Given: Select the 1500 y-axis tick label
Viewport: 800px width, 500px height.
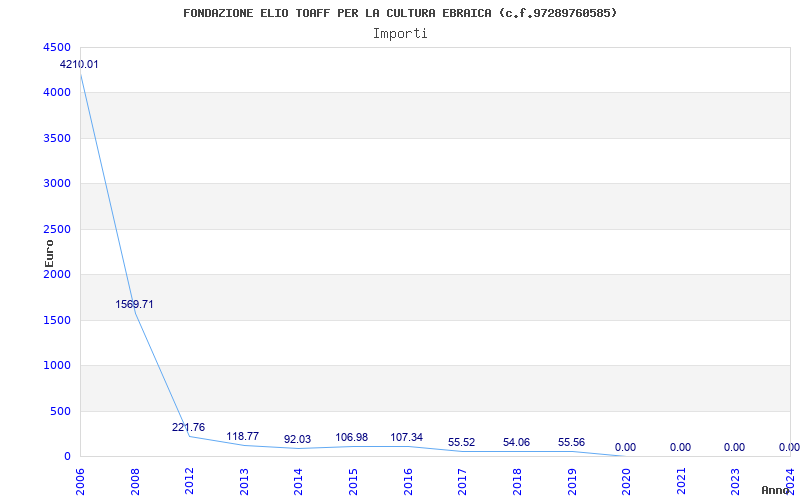Looking at the screenshot, I should (58, 320).
